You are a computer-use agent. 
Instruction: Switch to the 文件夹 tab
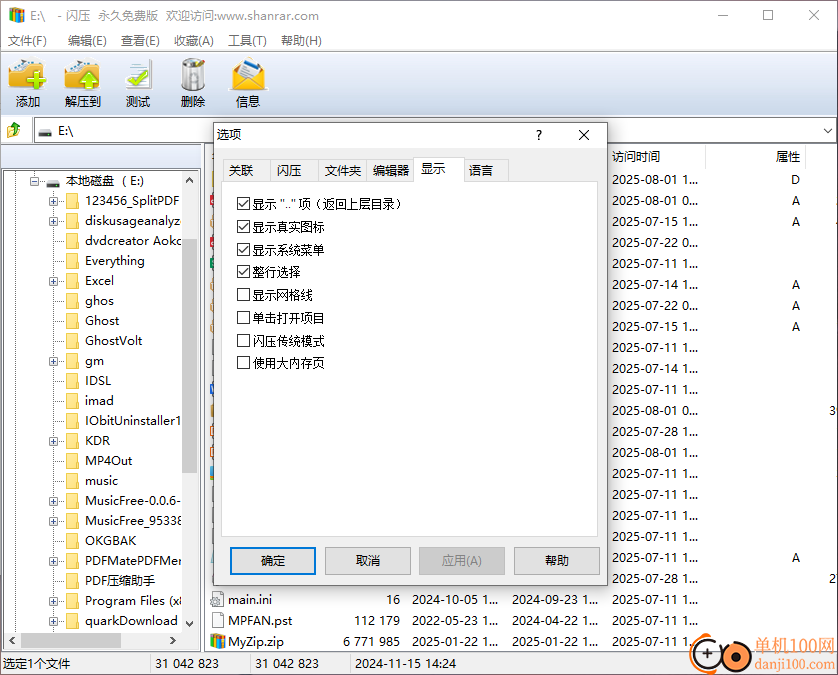[343, 170]
